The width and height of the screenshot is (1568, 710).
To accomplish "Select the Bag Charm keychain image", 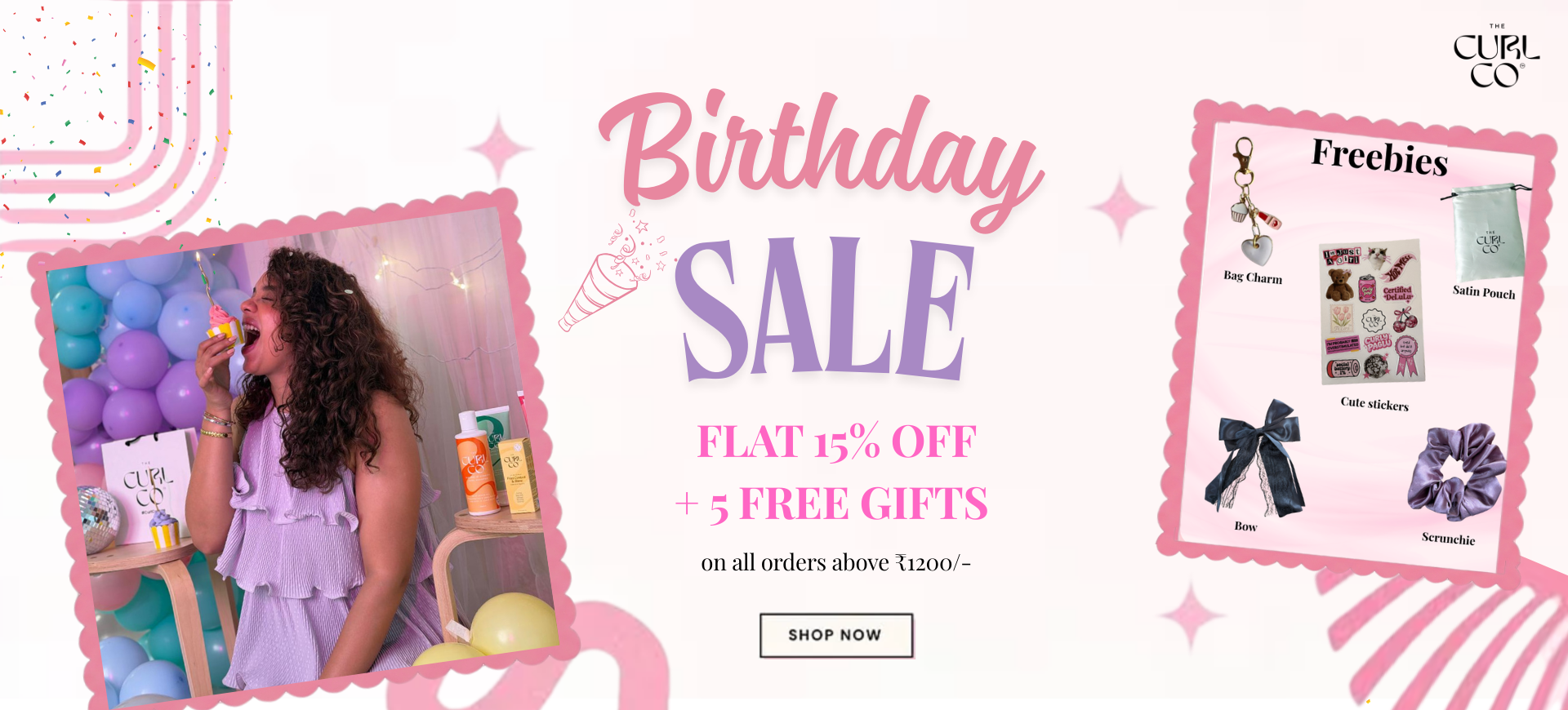I will pos(1251,202).
